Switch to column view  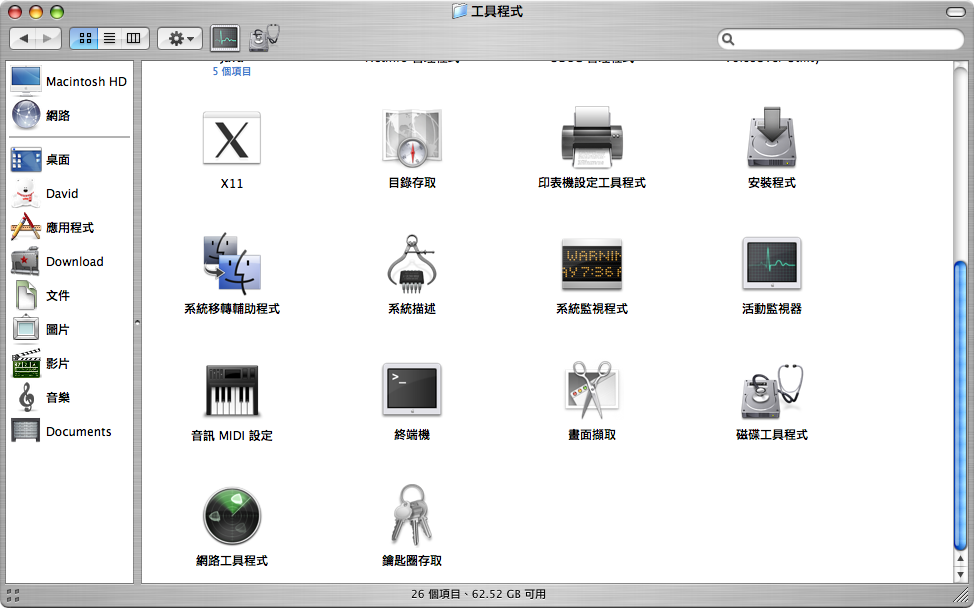coord(134,39)
